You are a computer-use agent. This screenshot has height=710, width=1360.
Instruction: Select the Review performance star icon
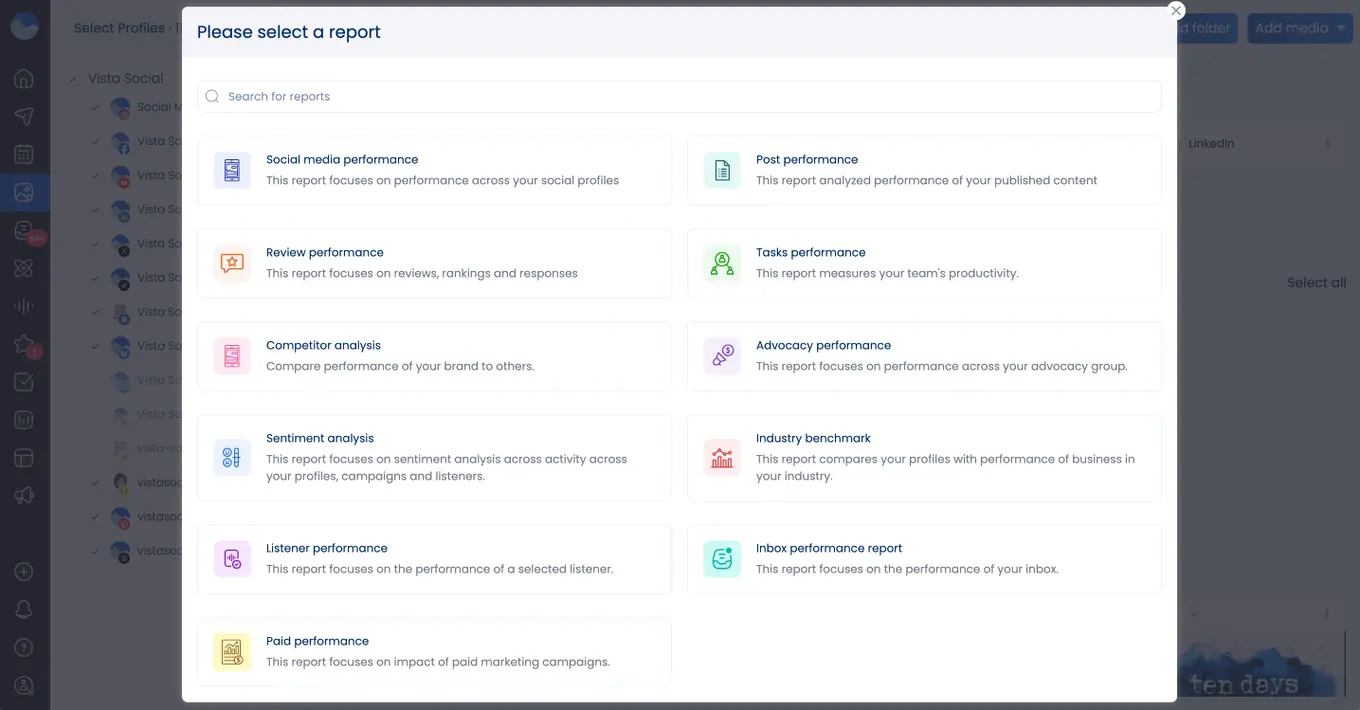(x=232, y=262)
